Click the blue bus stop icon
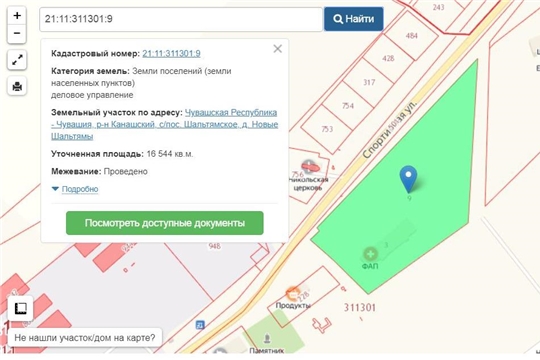The image size is (540, 360). coord(200,325)
